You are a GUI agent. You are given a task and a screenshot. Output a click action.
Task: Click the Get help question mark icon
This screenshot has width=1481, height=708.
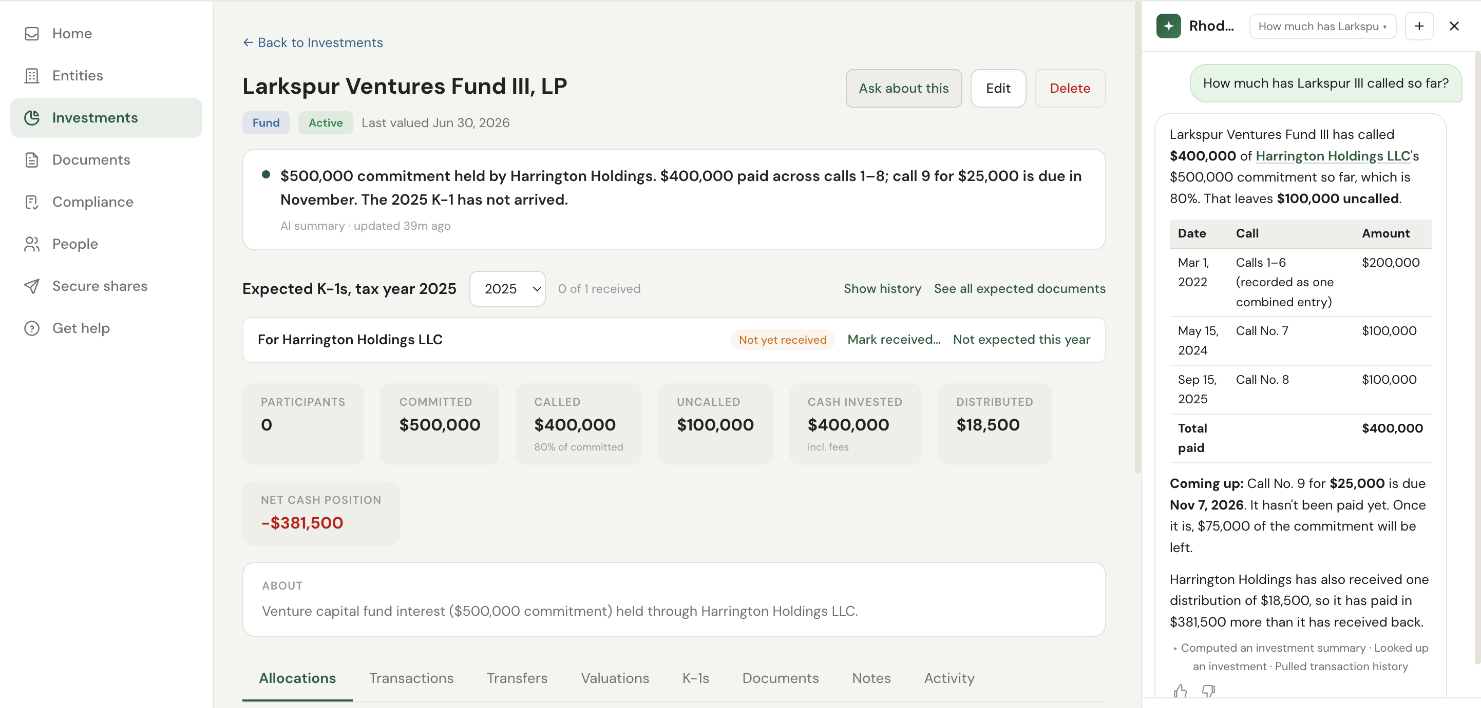click(x=32, y=328)
